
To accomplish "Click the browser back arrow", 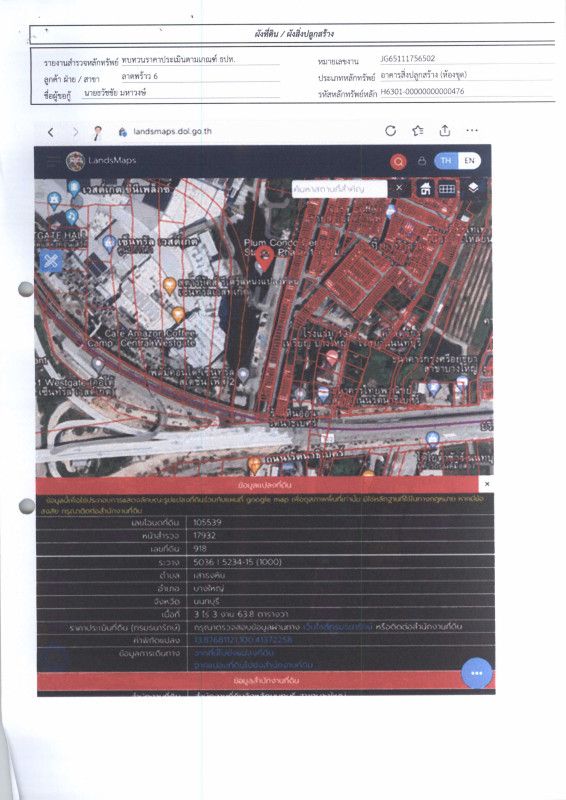I will click(x=51, y=132).
